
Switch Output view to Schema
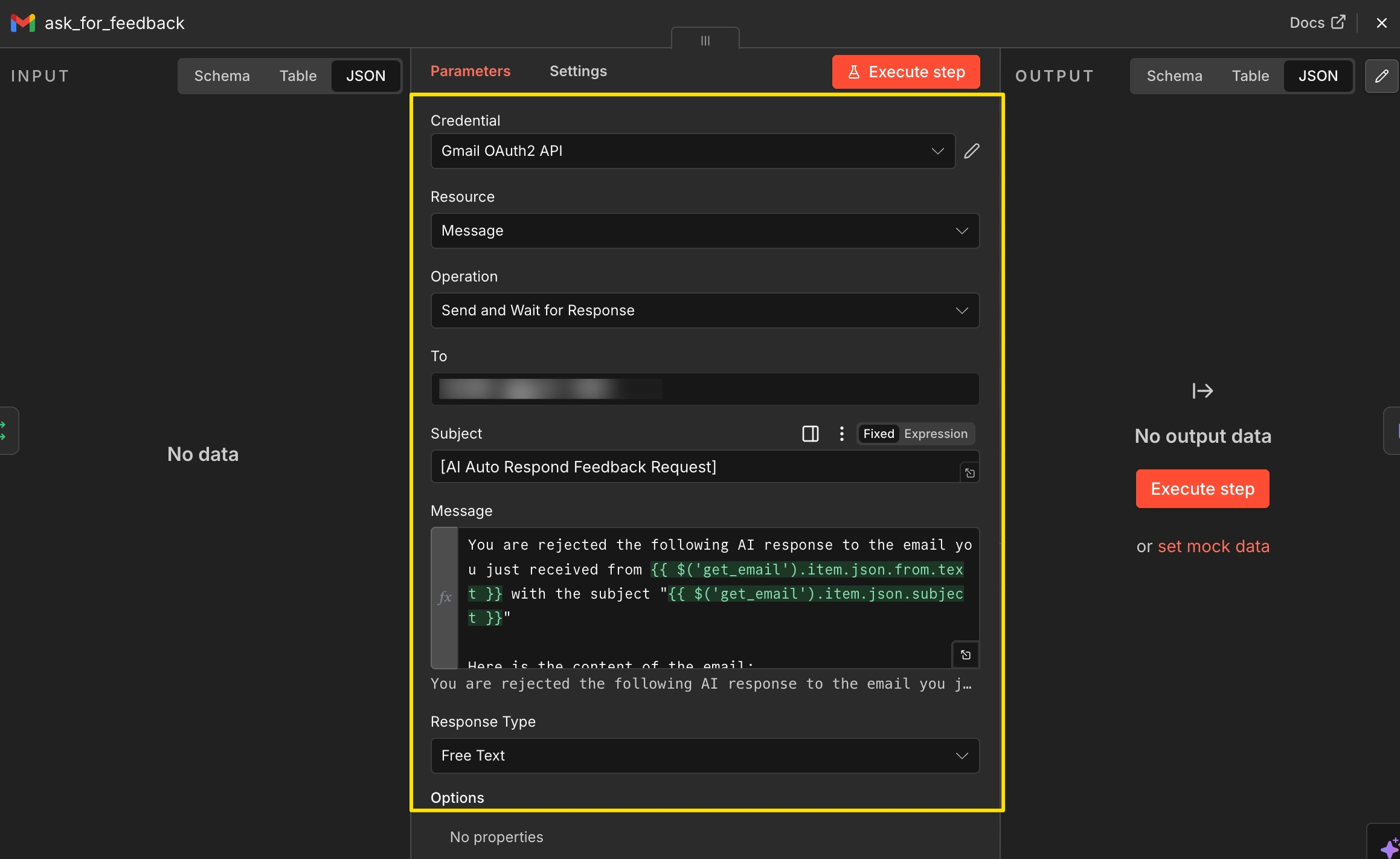coord(1174,76)
